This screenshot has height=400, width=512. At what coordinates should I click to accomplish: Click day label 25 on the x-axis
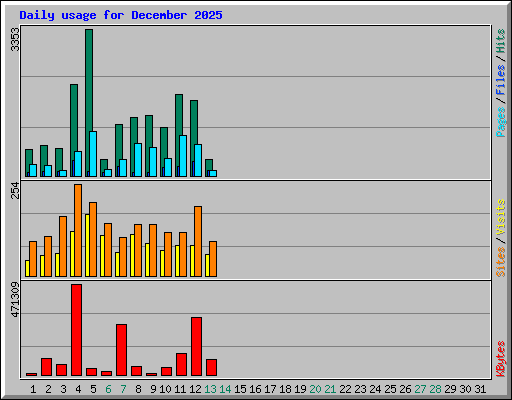[x=390, y=389]
